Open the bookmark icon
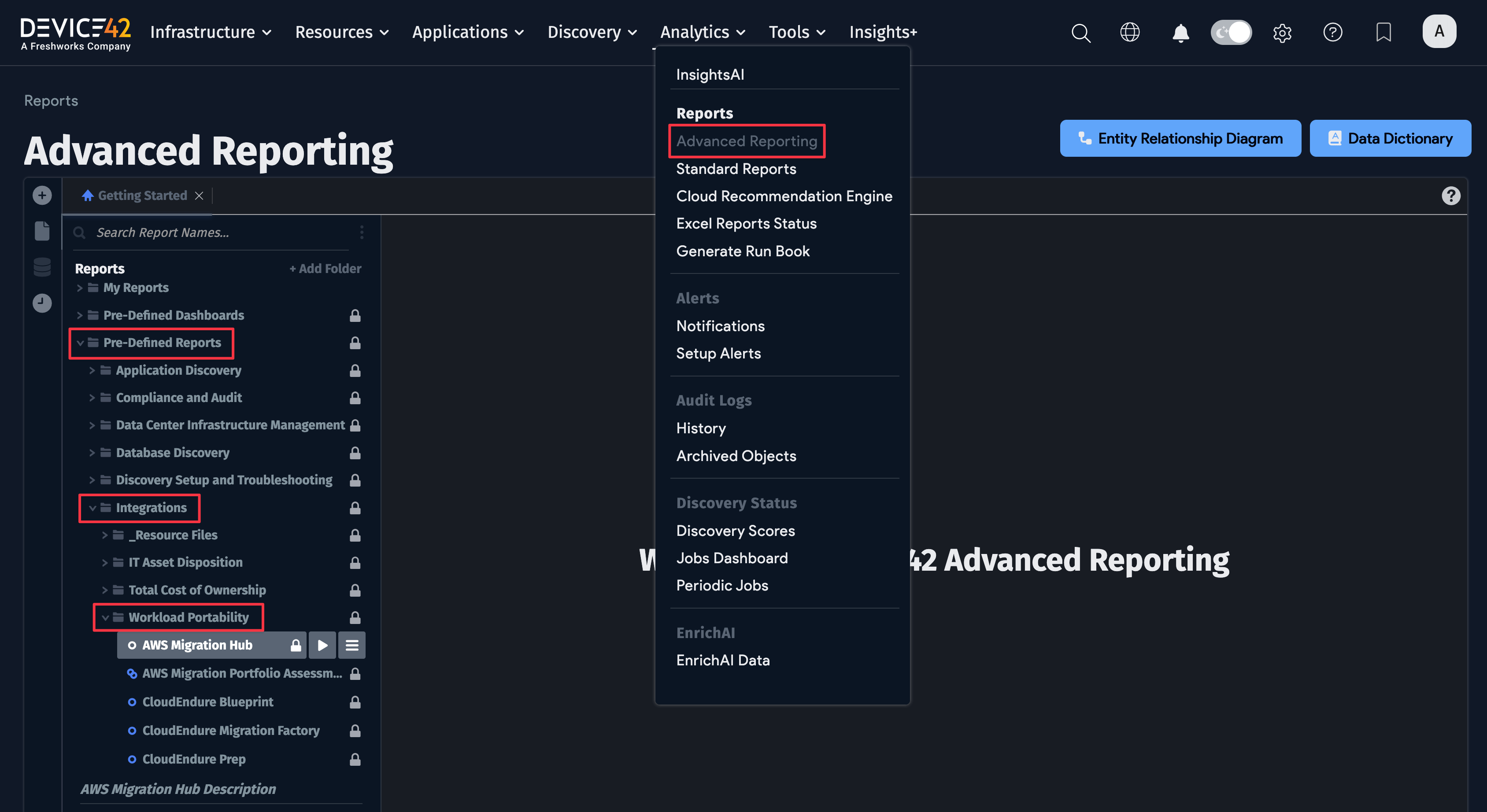This screenshot has width=1487, height=812. click(x=1383, y=32)
